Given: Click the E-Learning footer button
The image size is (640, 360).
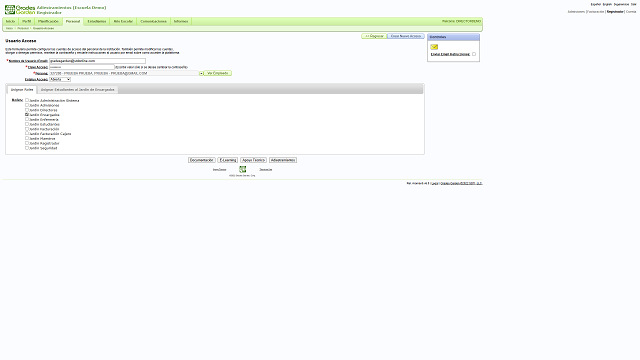Looking at the screenshot, I should click(x=228, y=160).
